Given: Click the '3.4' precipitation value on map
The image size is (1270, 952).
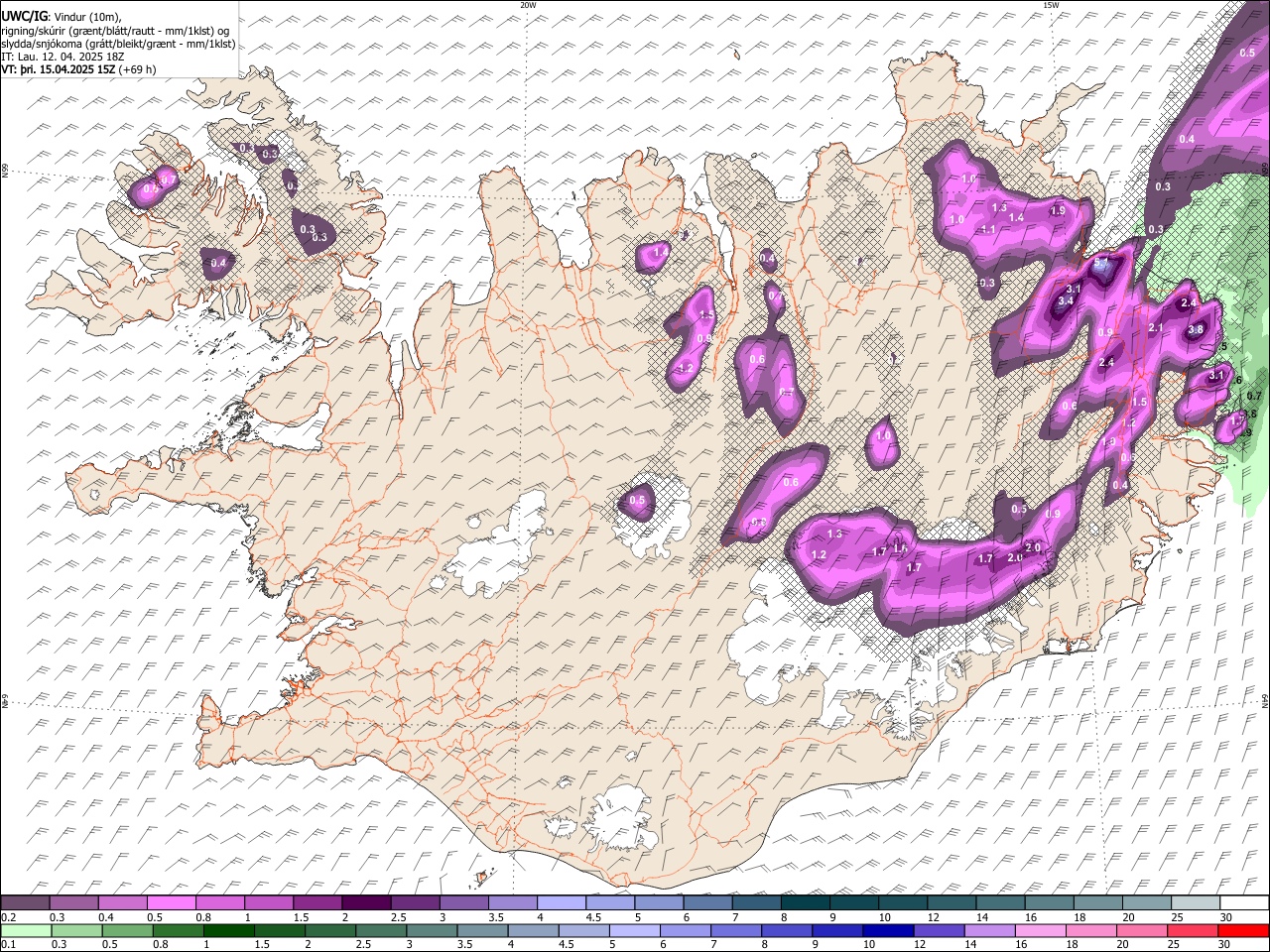Looking at the screenshot, I should (x=1067, y=300).
